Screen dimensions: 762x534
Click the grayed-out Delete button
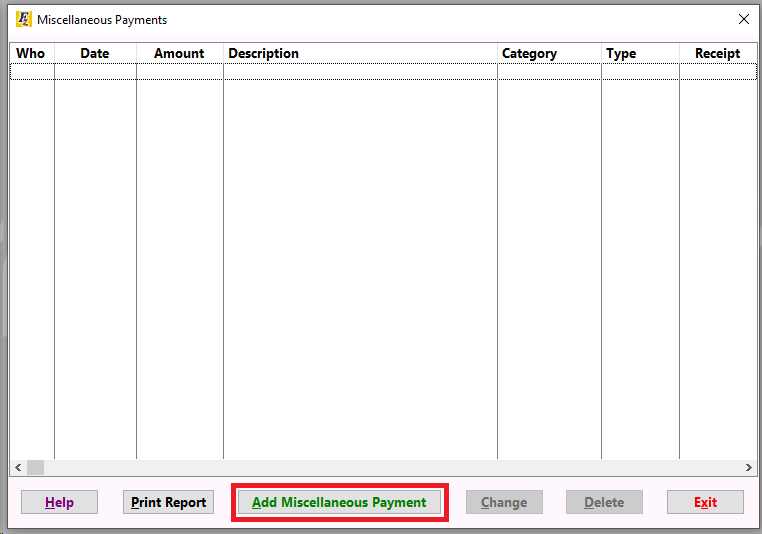coord(604,502)
